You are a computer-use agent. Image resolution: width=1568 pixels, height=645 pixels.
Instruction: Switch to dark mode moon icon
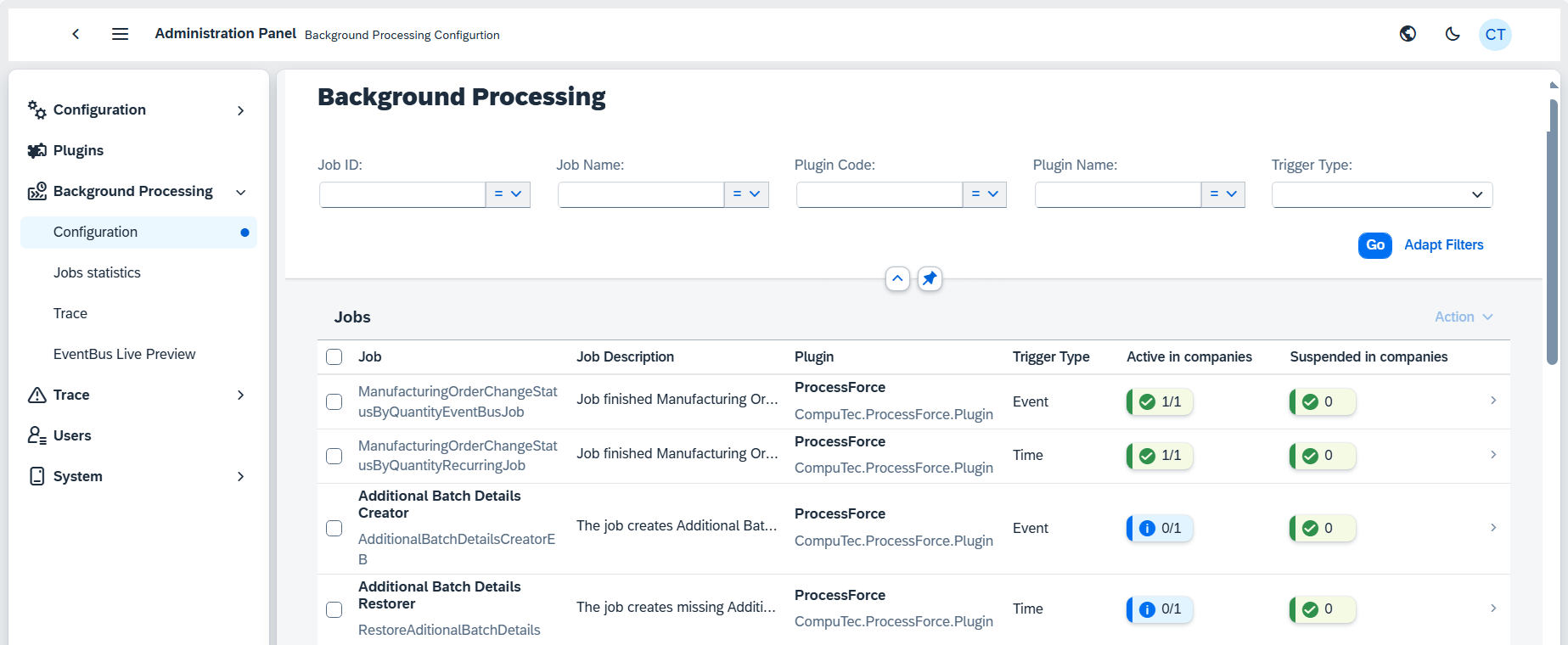pyautogui.click(x=1453, y=34)
